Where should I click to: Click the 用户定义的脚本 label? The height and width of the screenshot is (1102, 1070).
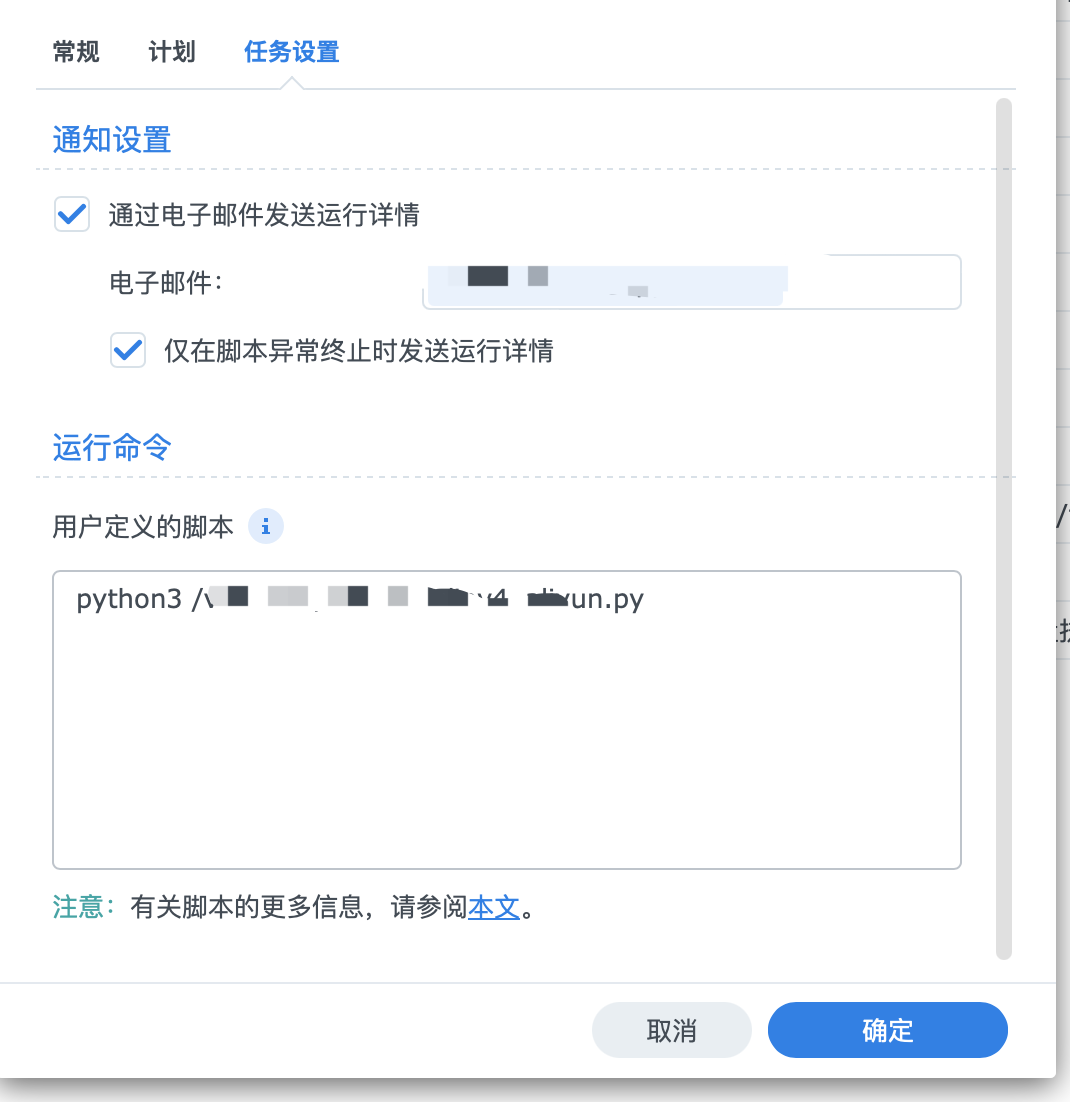[x=140, y=526]
